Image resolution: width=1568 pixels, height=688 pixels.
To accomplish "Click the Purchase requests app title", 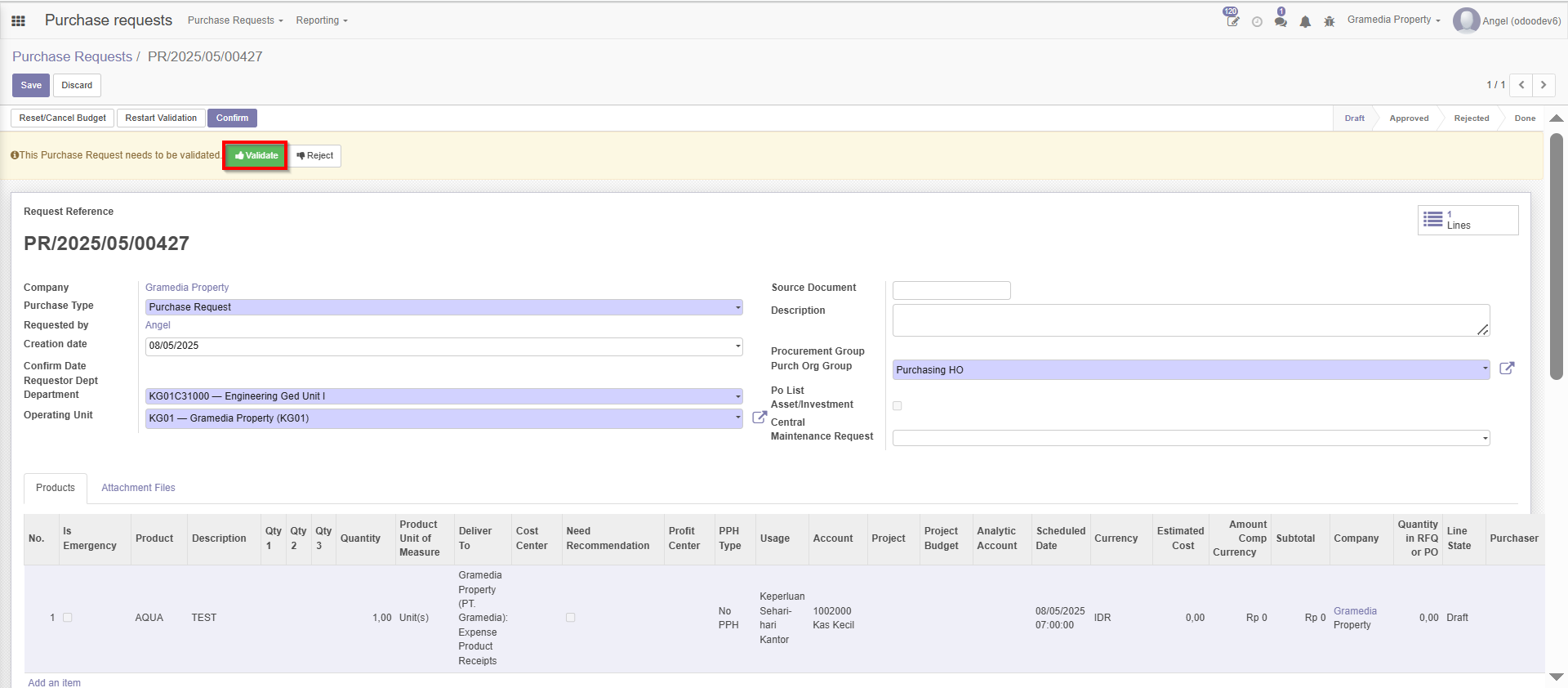I will (x=109, y=20).
